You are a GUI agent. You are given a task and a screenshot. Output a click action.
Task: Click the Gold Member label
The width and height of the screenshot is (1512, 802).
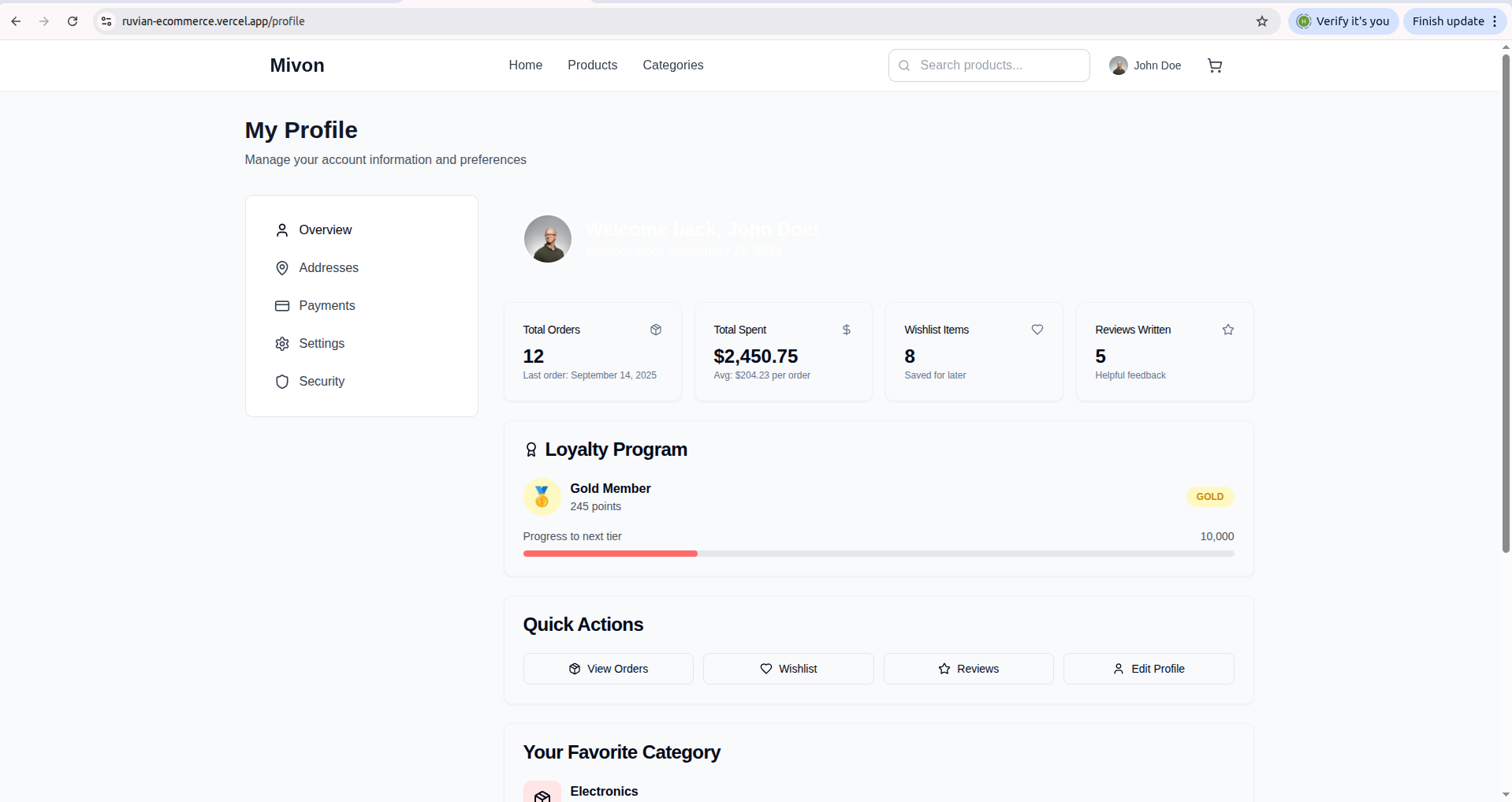click(x=611, y=489)
